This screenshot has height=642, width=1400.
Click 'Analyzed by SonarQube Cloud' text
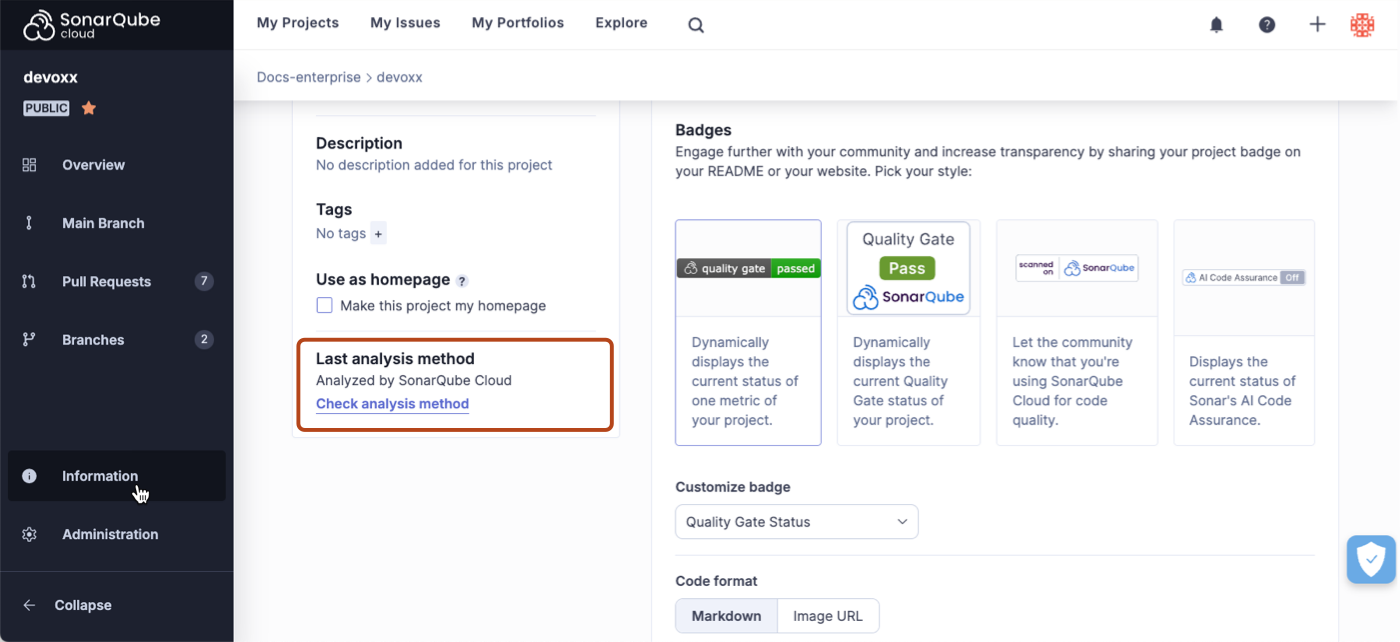pyautogui.click(x=414, y=380)
